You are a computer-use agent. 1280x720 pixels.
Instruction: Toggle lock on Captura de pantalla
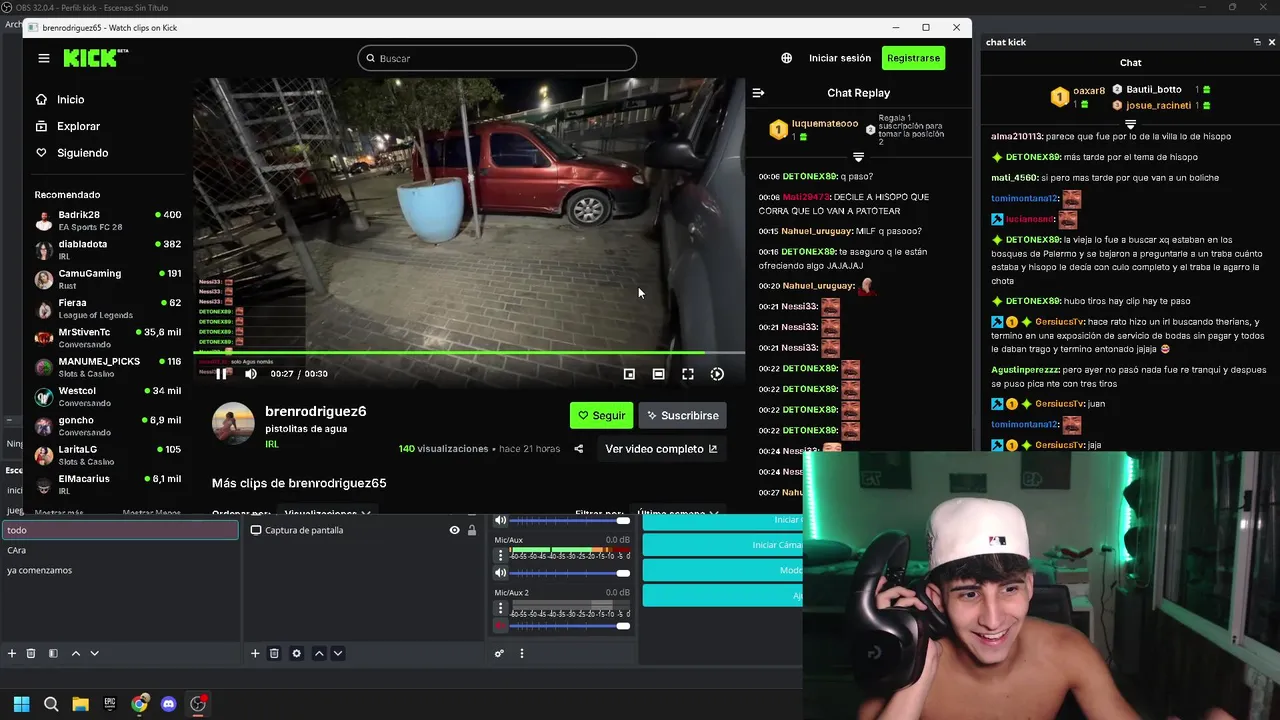click(x=472, y=530)
